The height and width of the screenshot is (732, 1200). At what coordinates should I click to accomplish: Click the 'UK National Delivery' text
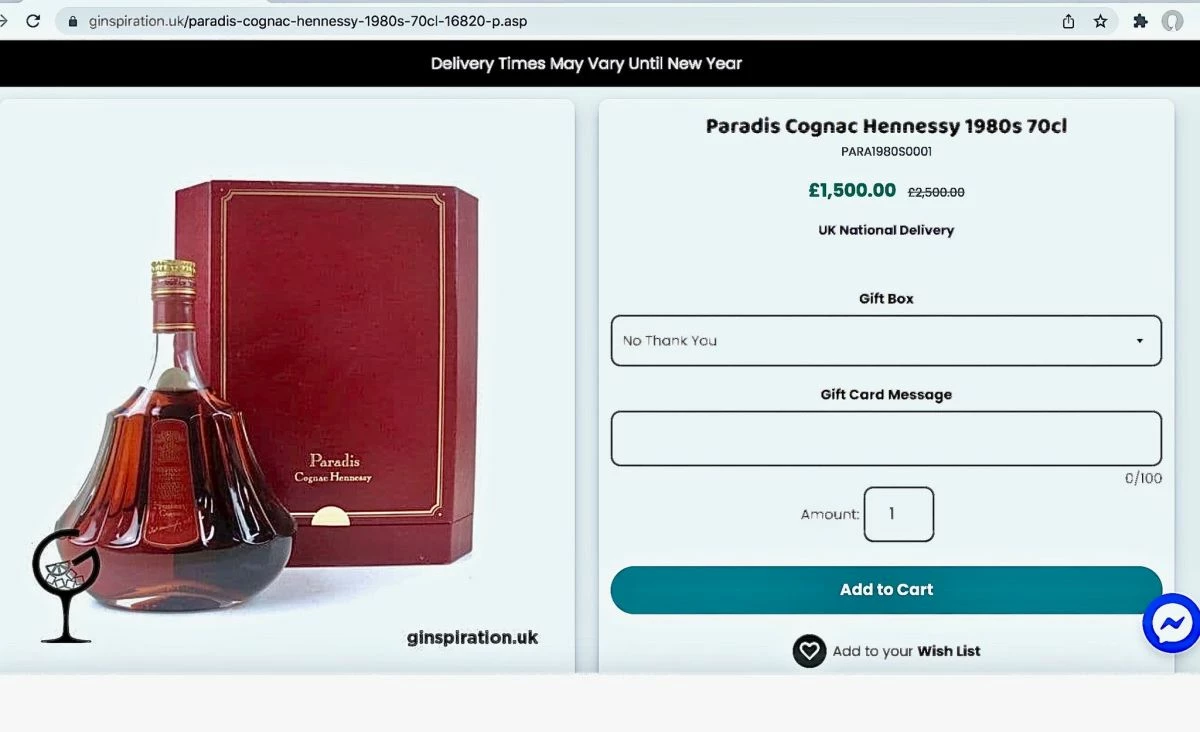click(x=886, y=230)
